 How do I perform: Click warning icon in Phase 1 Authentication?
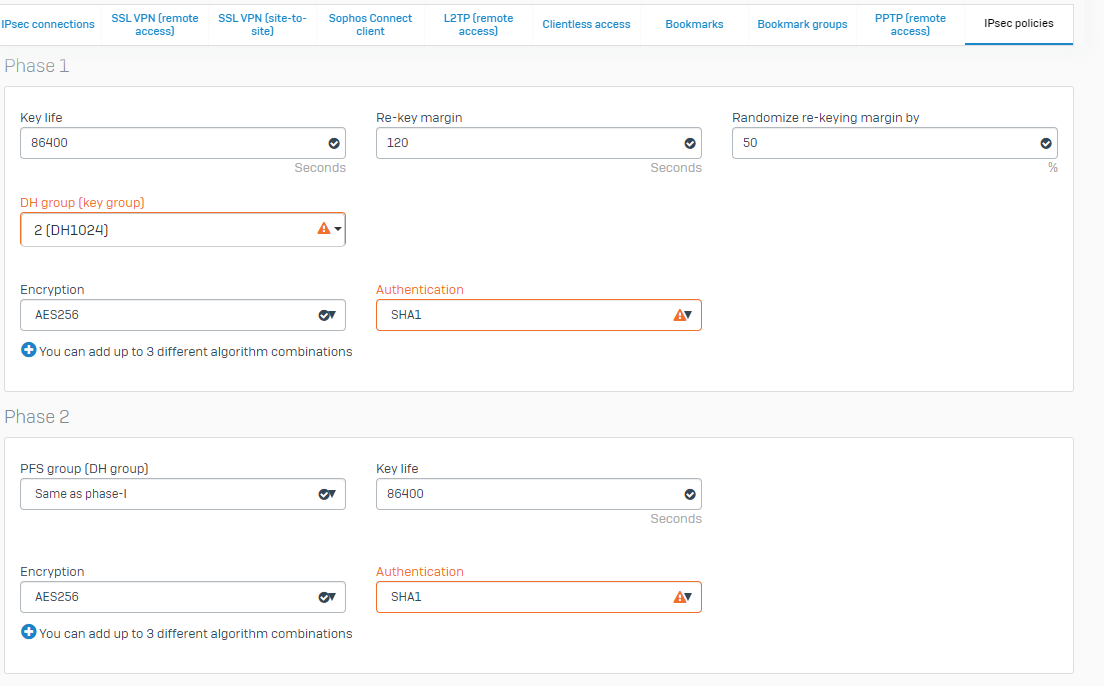(x=679, y=315)
